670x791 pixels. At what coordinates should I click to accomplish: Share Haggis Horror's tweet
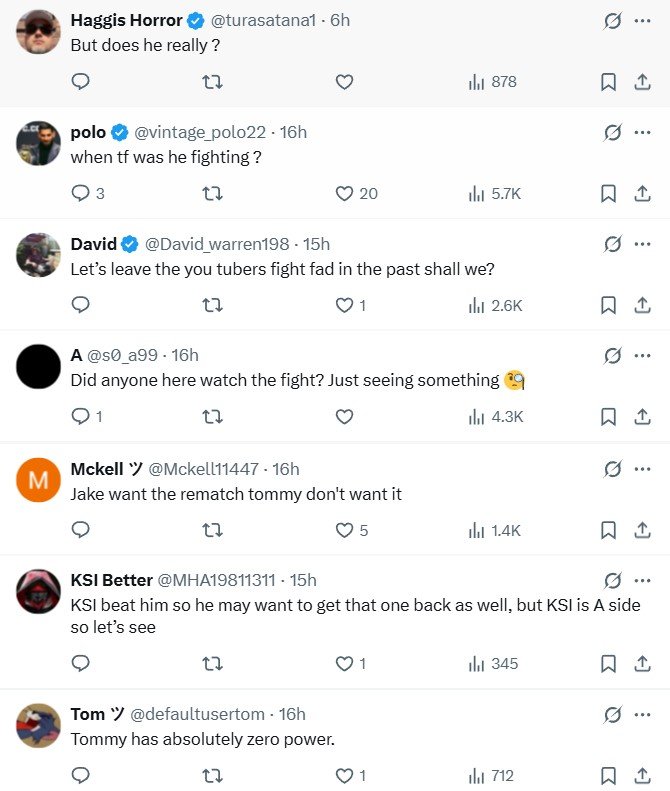click(643, 82)
